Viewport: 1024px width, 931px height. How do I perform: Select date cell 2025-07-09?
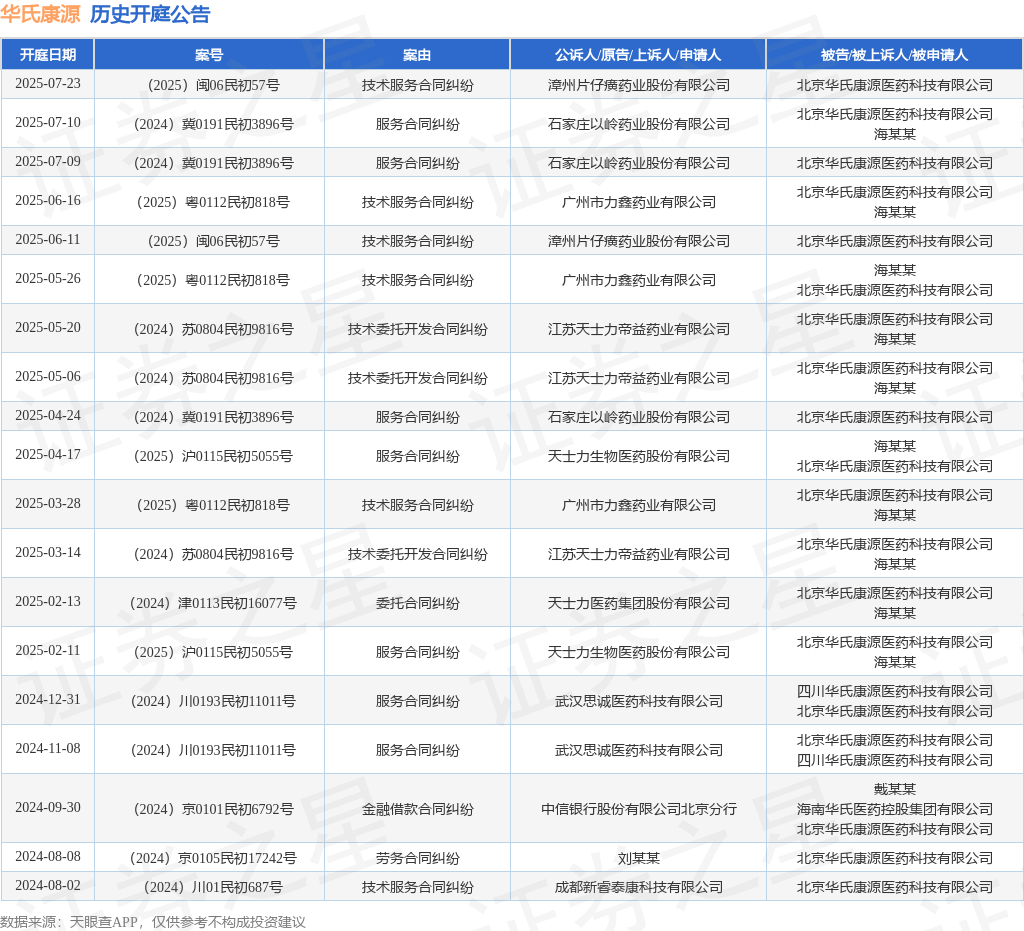coord(48,161)
